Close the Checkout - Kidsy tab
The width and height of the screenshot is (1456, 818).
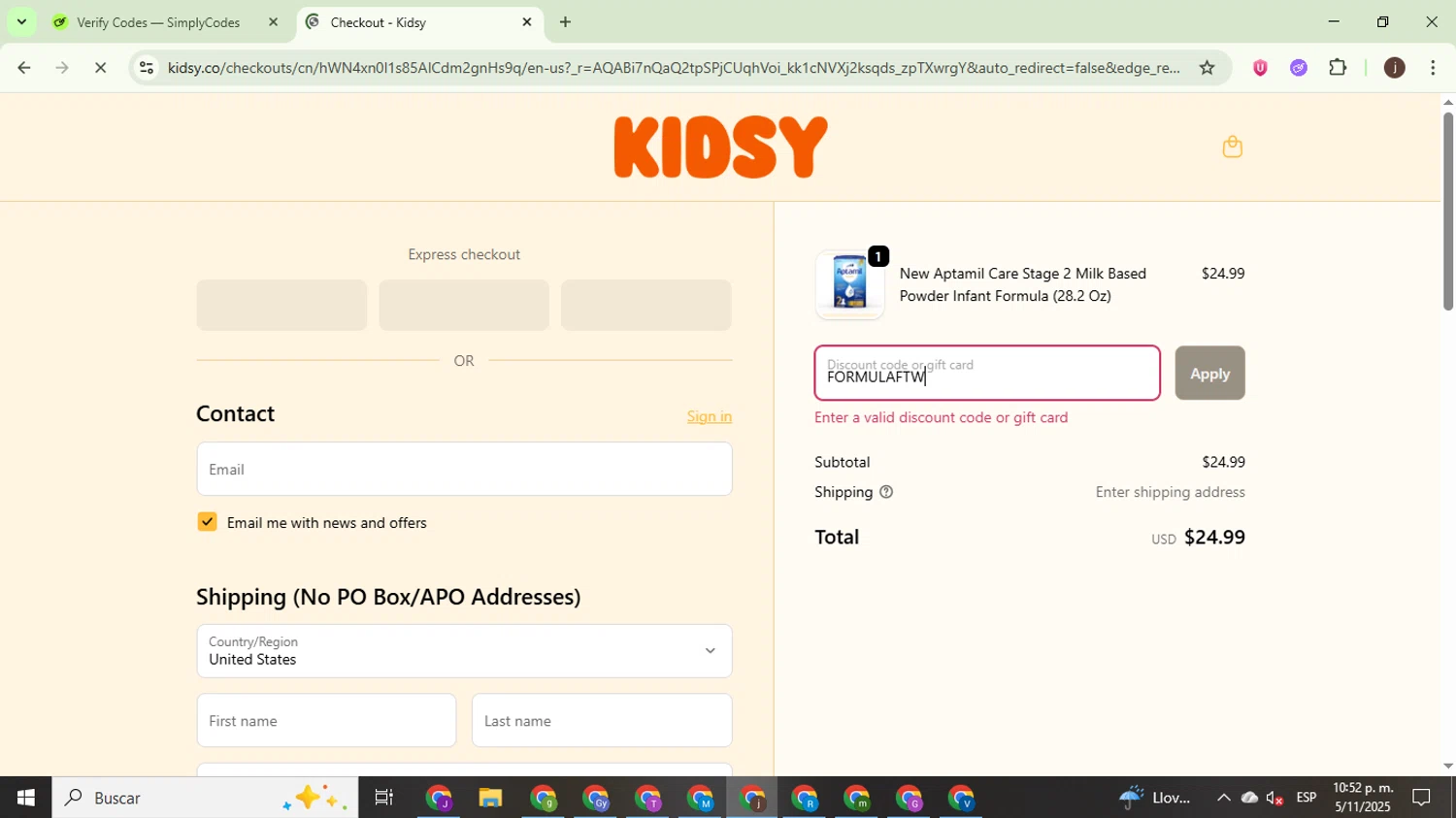[527, 21]
